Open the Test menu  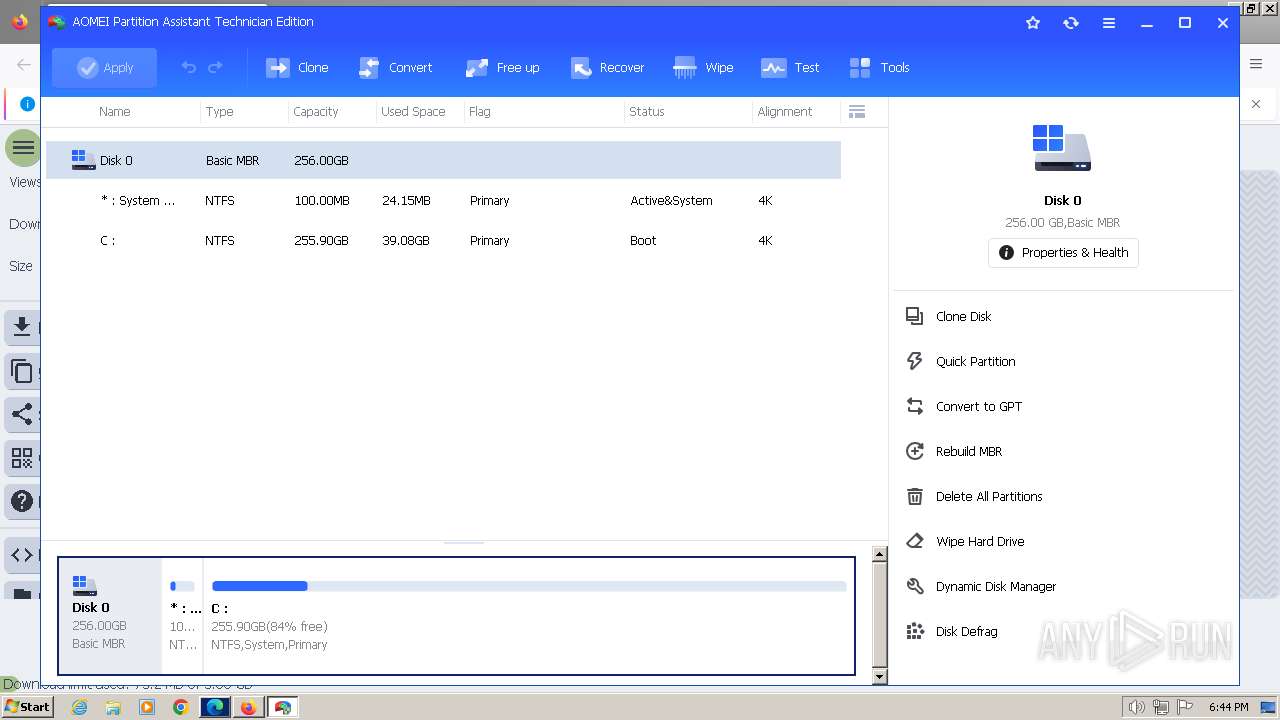tap(790, 68)
